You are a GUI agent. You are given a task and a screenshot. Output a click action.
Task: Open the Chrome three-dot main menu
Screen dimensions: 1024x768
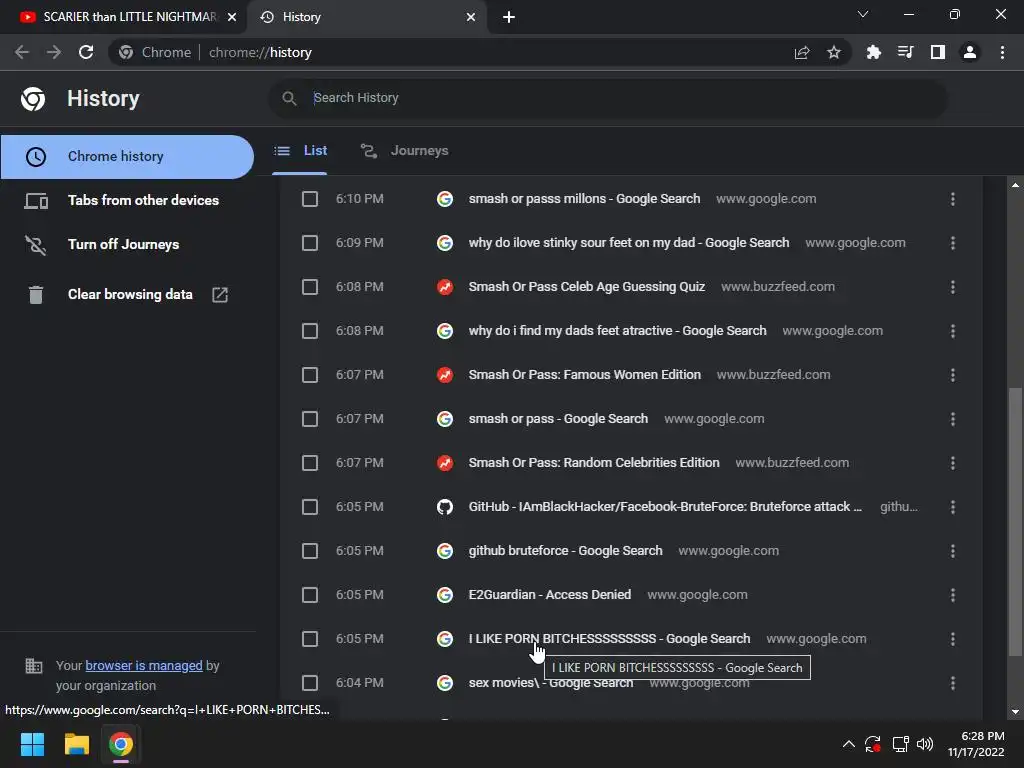1002,52
